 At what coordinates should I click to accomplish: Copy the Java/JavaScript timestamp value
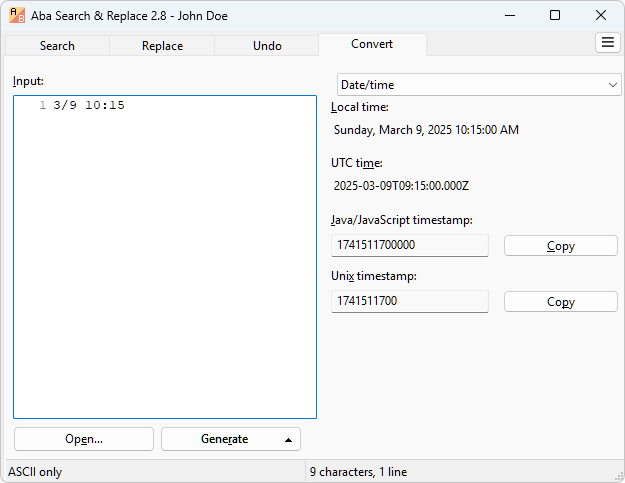(x=560, y=245)
